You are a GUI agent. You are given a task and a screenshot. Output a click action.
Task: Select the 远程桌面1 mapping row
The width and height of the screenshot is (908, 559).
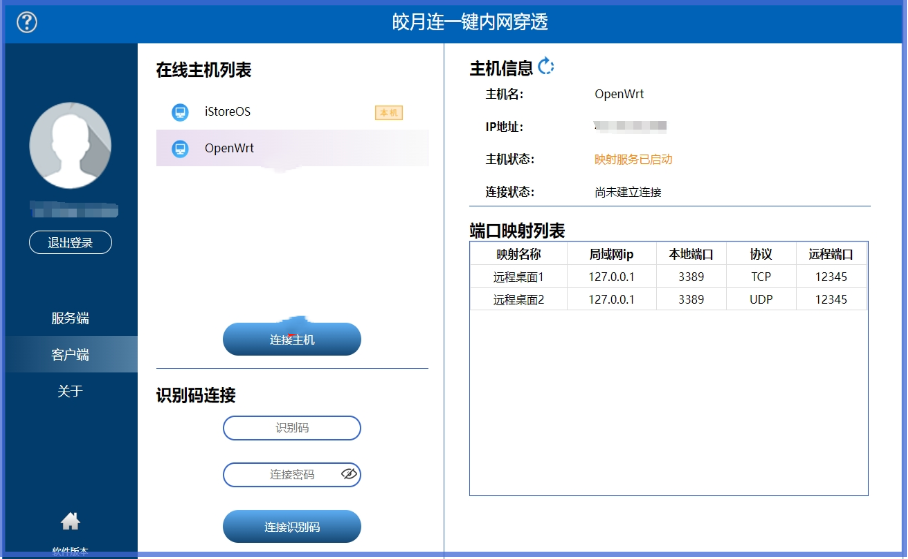[668, 277]
